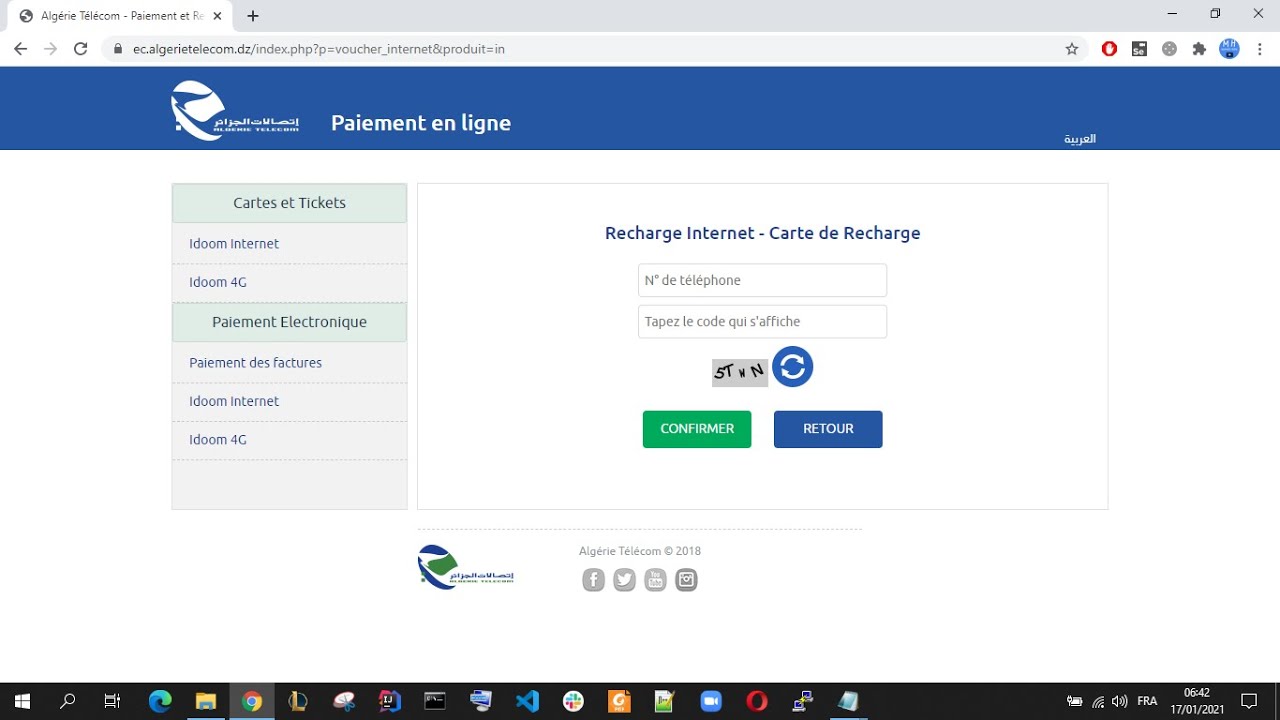Open the AdBlock extension icon
Image resolution: width=1280 pixels, height=720 pixels.
[1109, 49]
